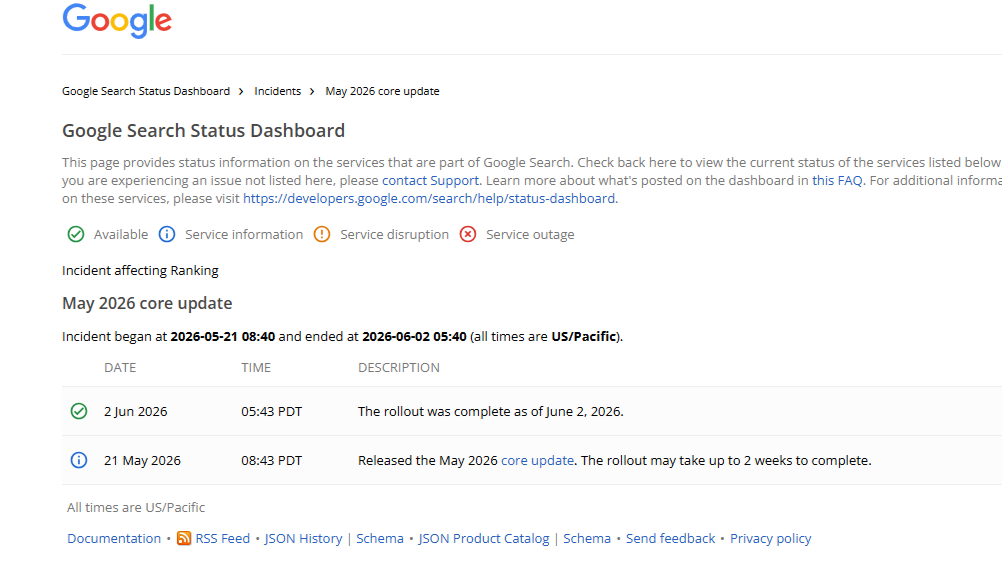
Task: Click the Google logo
Action: 117,20
